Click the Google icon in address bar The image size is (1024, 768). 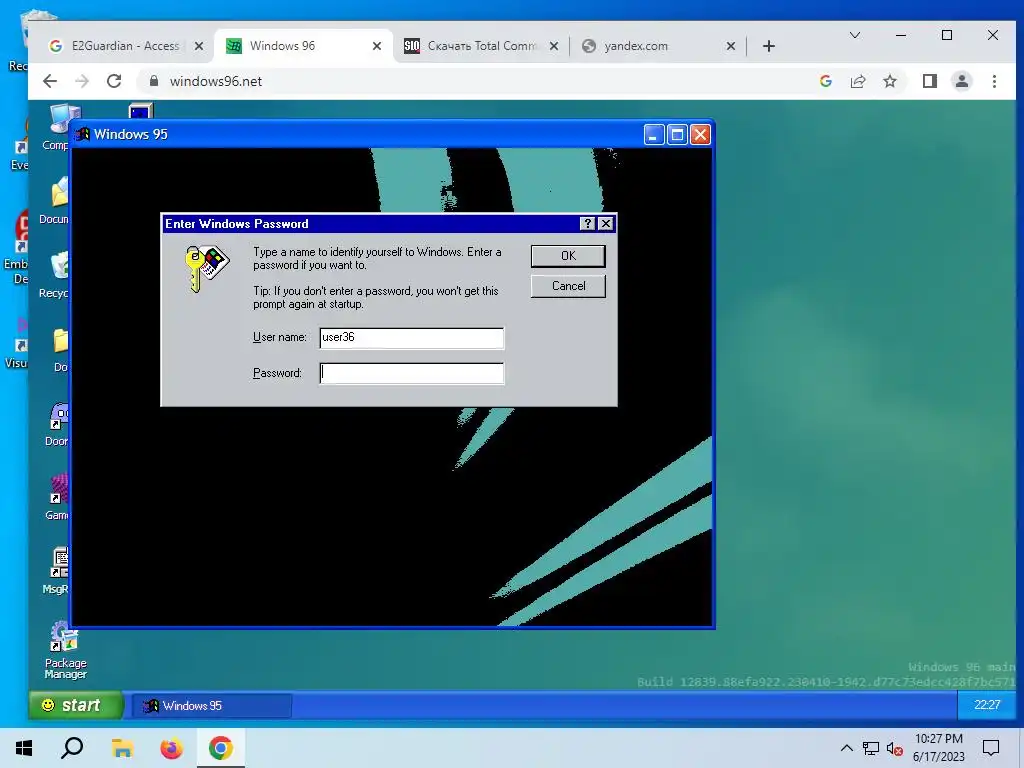tap(825, 81)
